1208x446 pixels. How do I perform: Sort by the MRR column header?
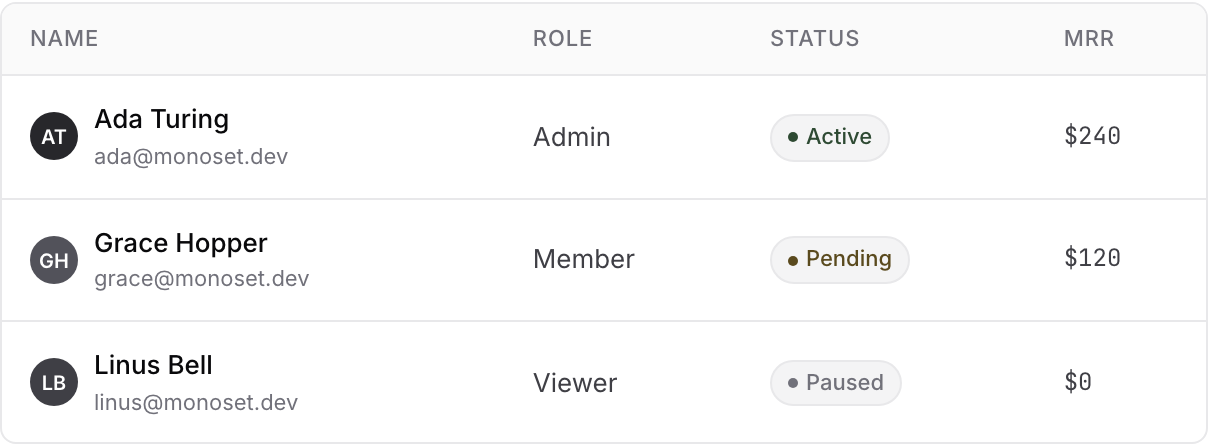pos(1089,39)
